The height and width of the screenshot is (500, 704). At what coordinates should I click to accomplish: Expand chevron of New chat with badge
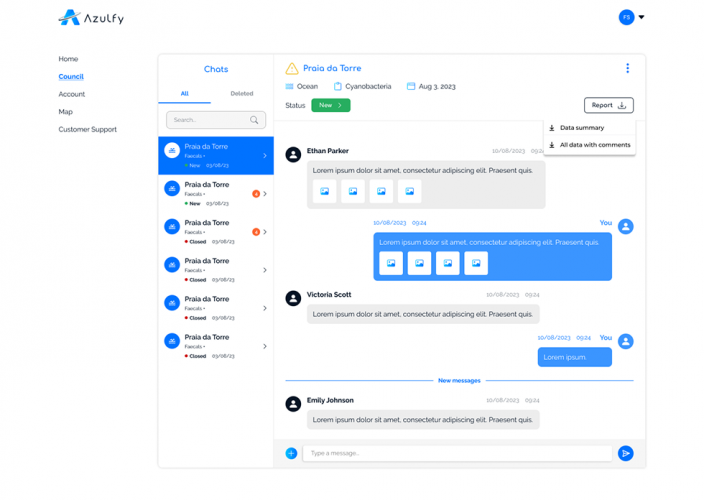click(265, 194)
